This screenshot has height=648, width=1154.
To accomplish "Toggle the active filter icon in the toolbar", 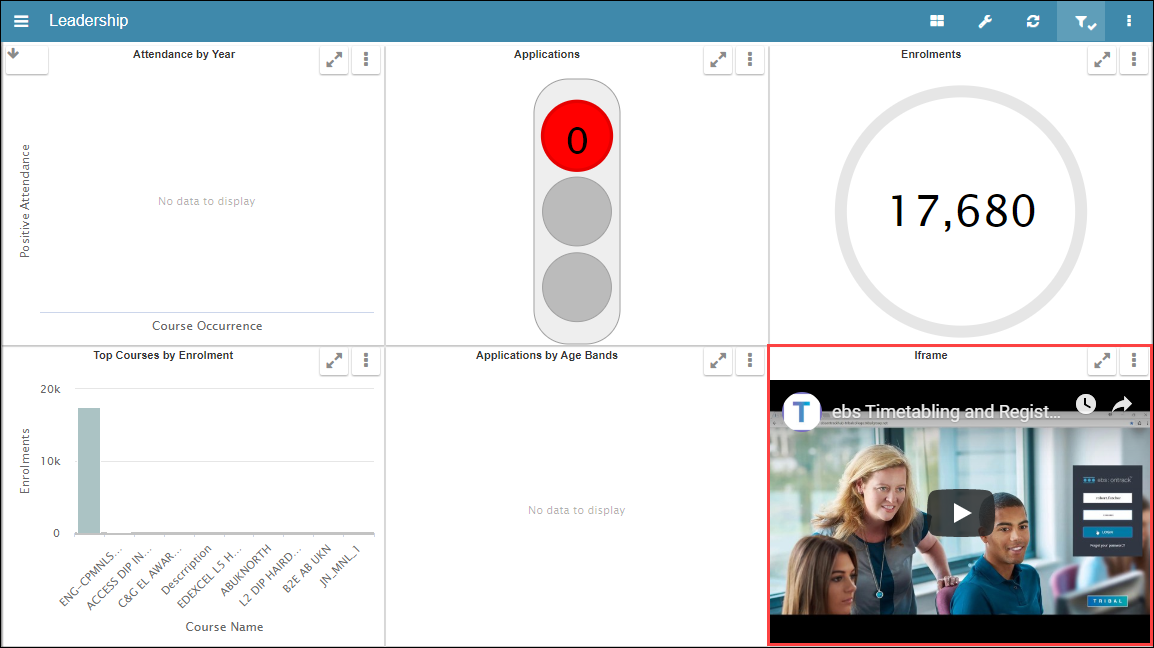I will [1081, 20].
